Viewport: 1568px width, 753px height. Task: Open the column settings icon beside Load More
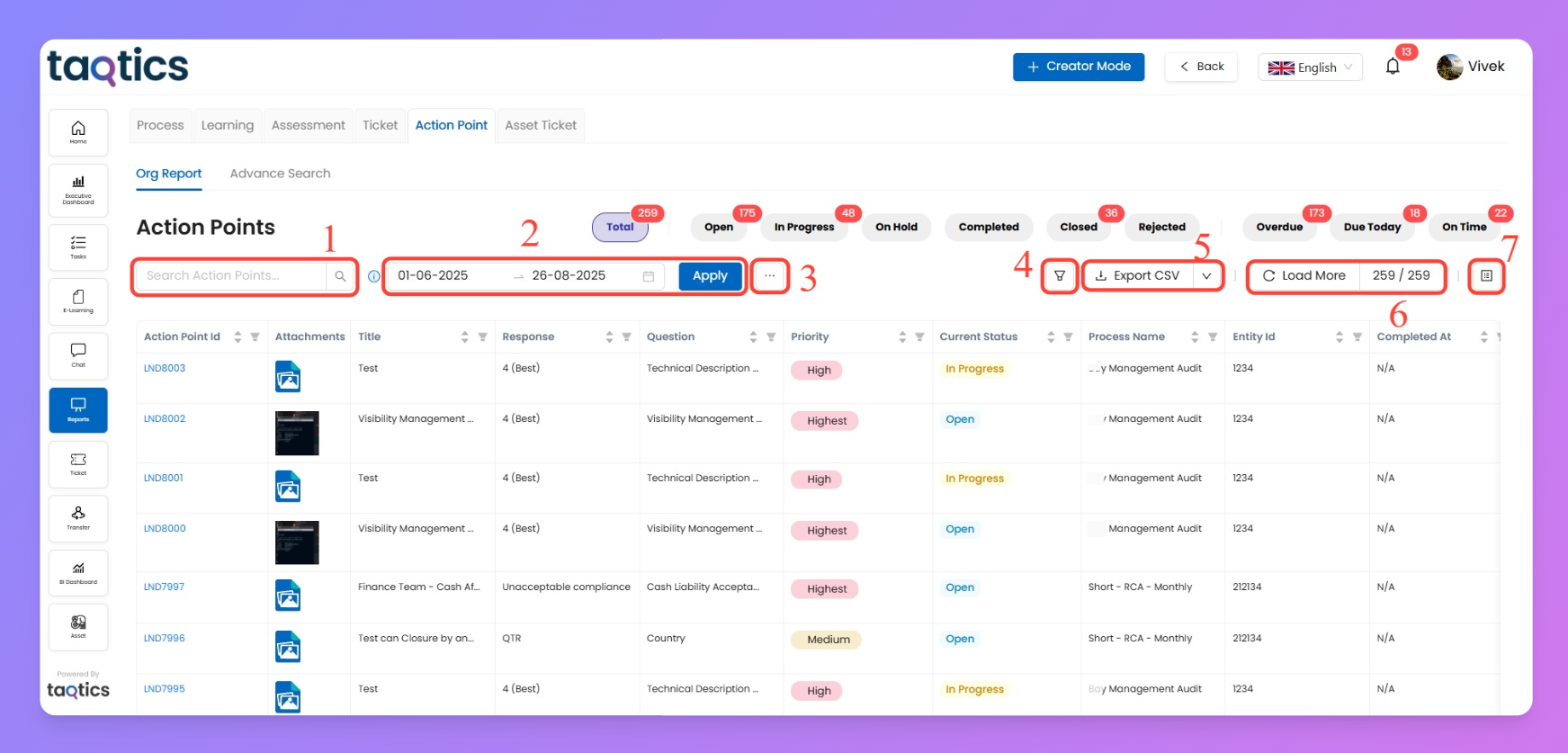pyautogui.click(x=1486, y=276)
